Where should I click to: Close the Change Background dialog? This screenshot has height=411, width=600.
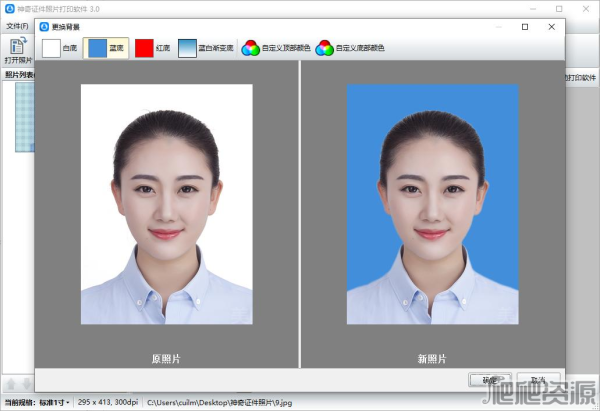tap(551, 27)
